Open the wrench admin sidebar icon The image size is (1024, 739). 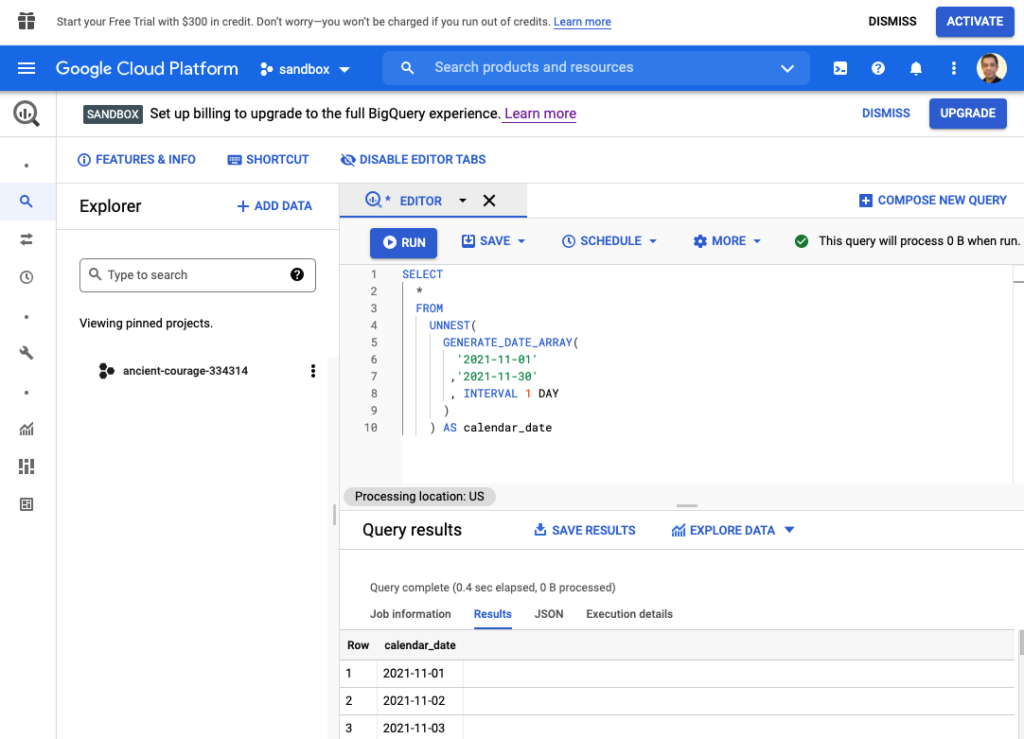coord(26,353)
